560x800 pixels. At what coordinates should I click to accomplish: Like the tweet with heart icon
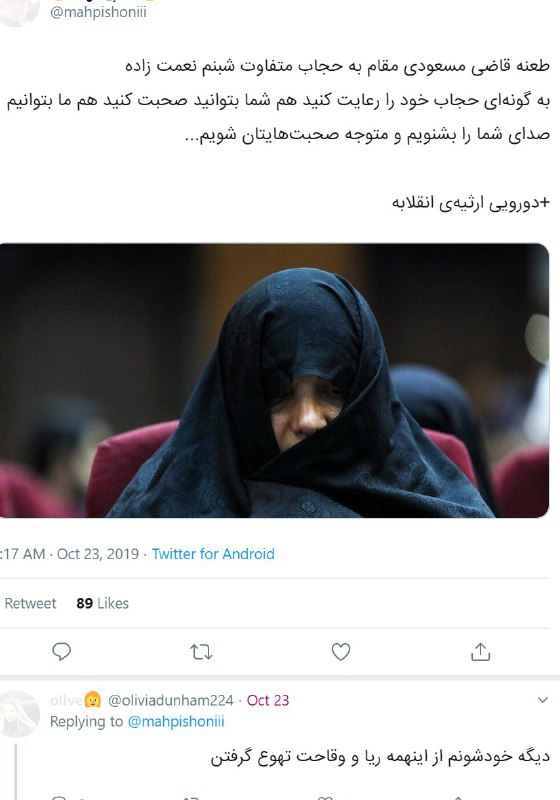point(341,652)
